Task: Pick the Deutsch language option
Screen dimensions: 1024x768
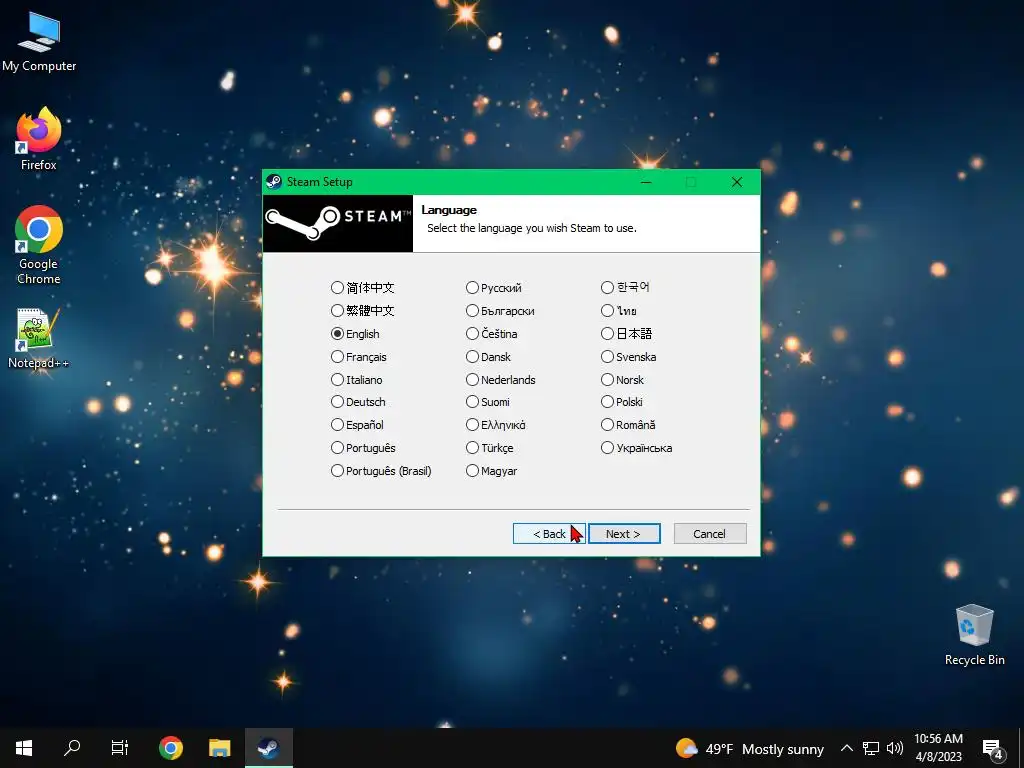Action: tap(358, 402)
